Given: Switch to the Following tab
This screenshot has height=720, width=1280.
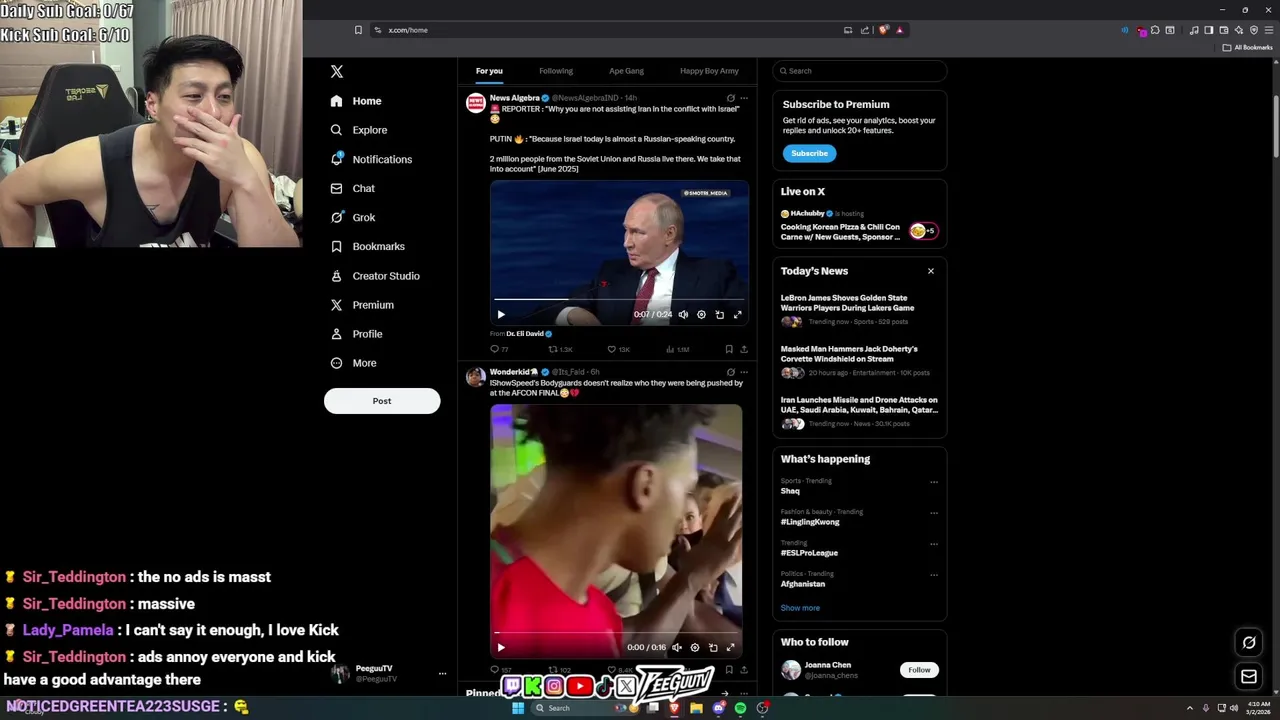Looking at the screenshot, I should point(556,71).
